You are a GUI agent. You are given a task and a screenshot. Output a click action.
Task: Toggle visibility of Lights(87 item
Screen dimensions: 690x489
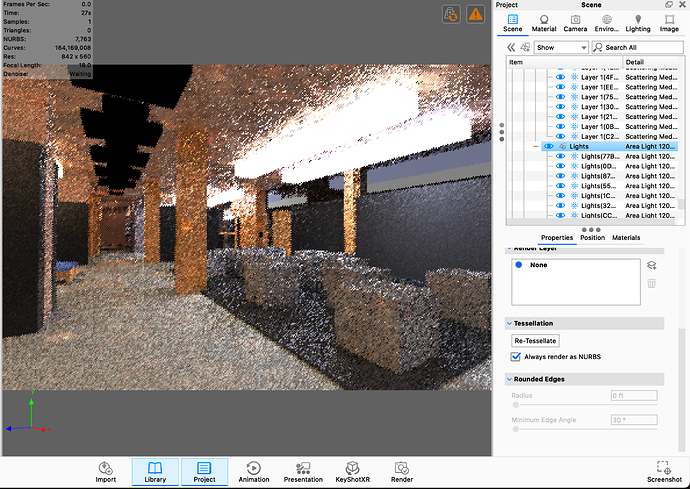tap(560, 176)
